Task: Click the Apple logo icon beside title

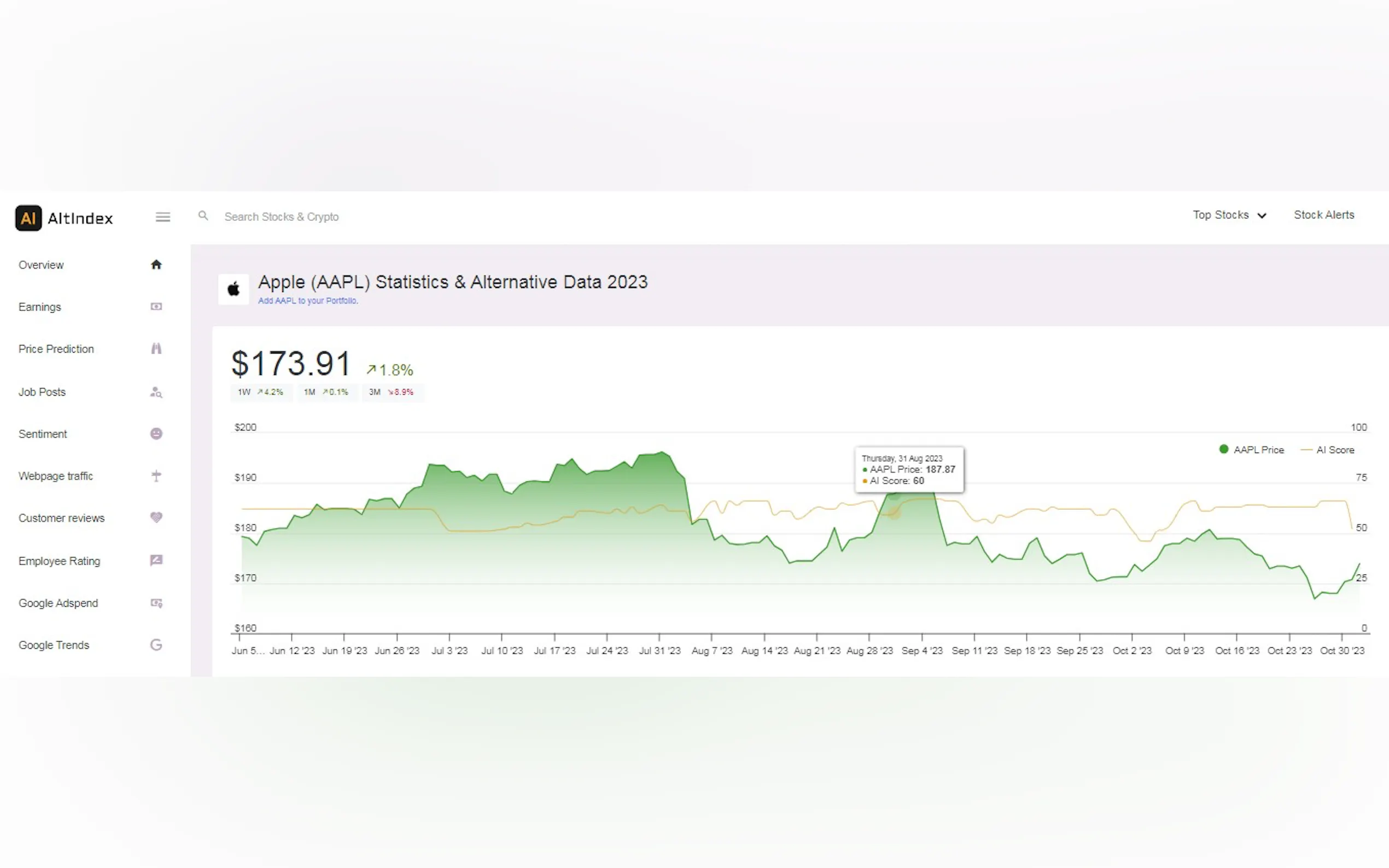Action: tap(234, 289)
